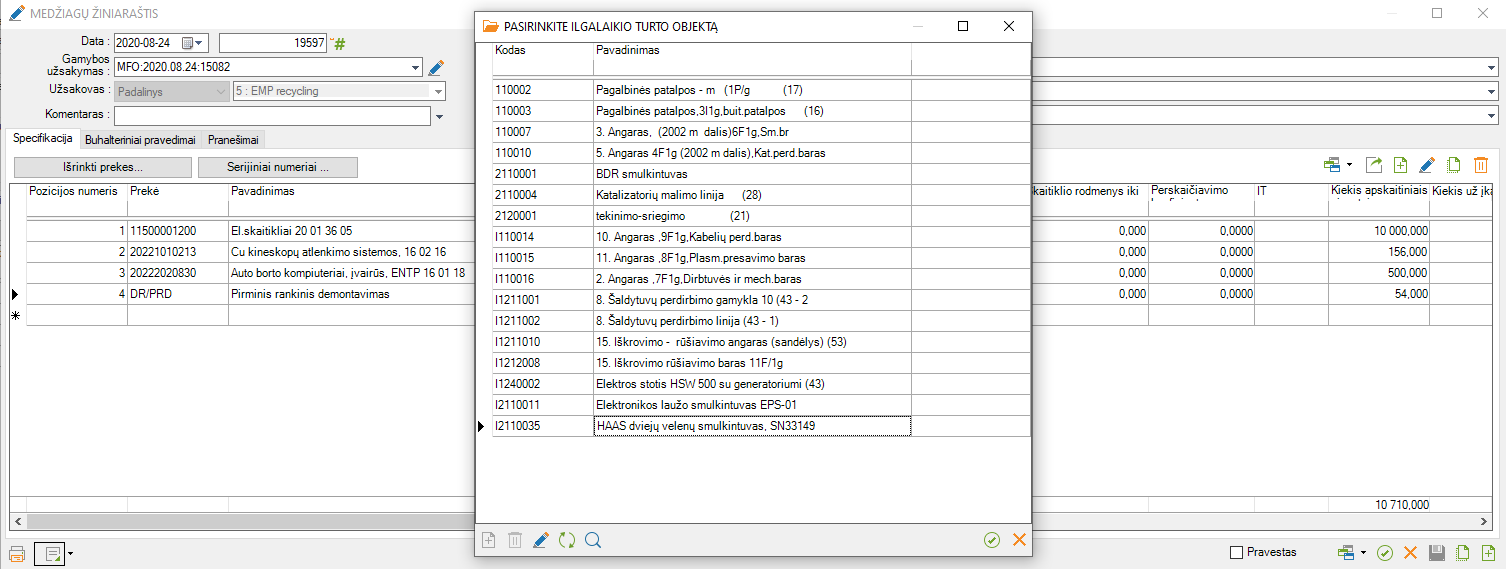Click the pencil edit icon in the dialog toolbar
This screenshot has height=569, width=1506.
pyautogui.click(x=541, y=540)
